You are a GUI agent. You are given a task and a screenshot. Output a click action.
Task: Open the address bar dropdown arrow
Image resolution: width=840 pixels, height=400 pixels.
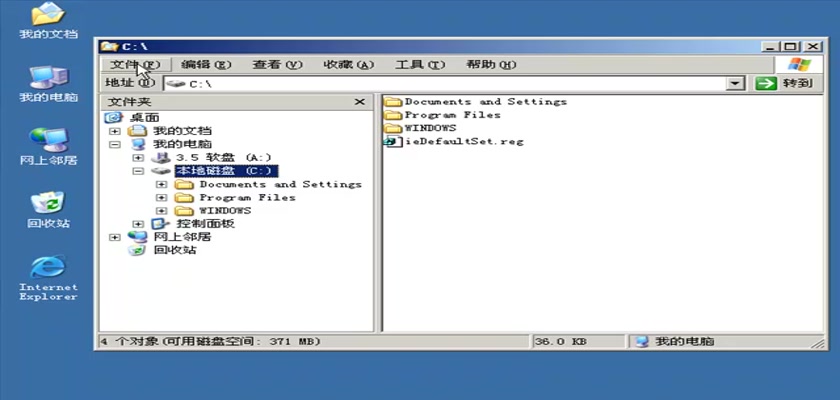(737, 84)
